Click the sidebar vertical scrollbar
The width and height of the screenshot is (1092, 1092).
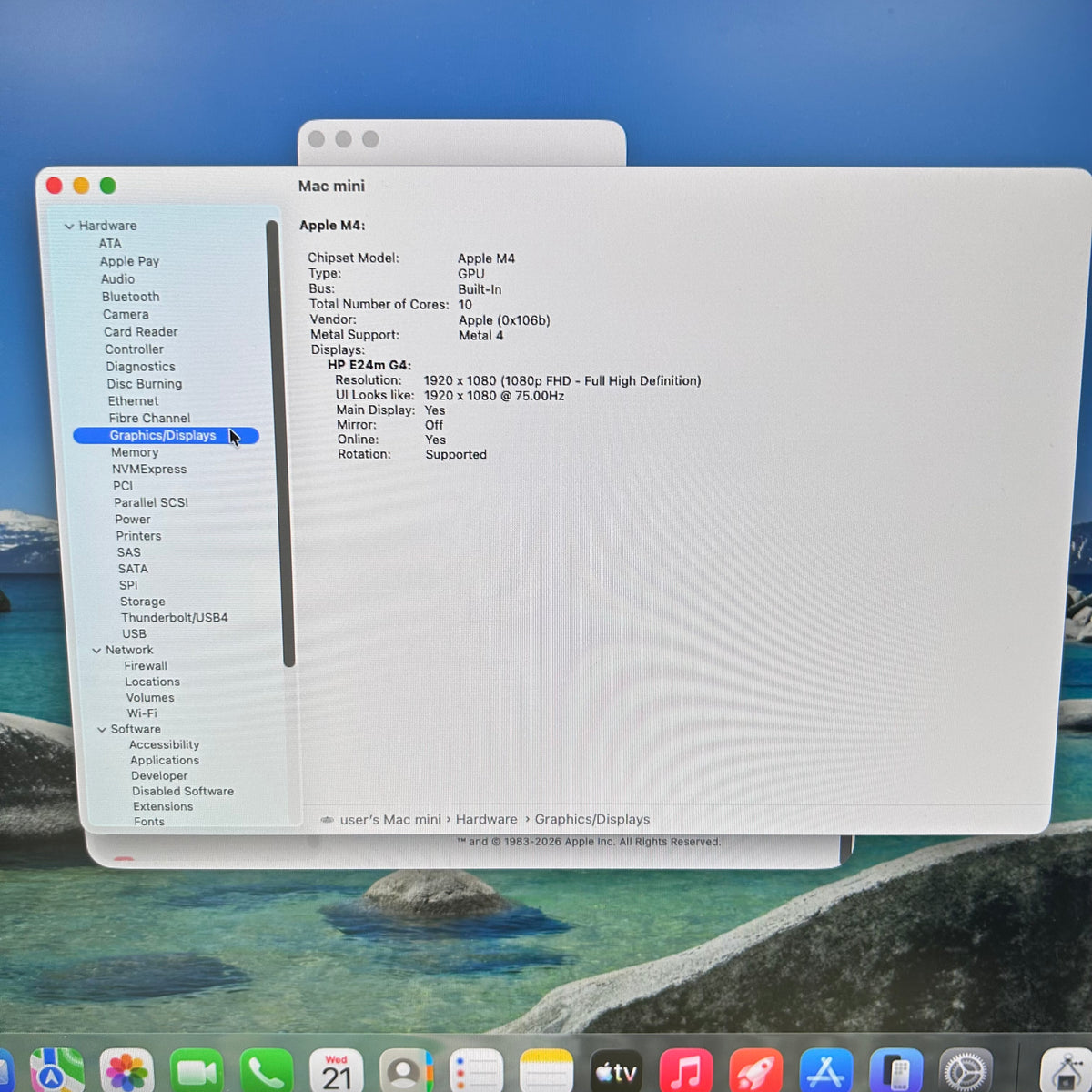[278, 444]
